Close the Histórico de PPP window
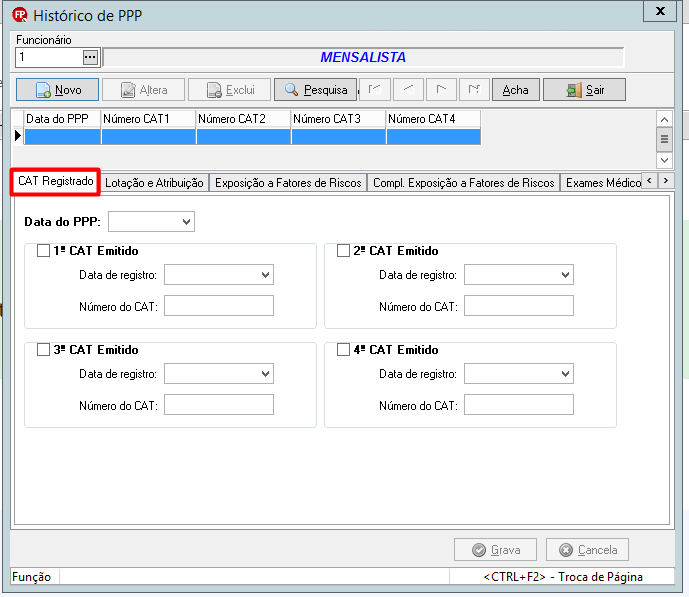689x597 pixels. 660,11
